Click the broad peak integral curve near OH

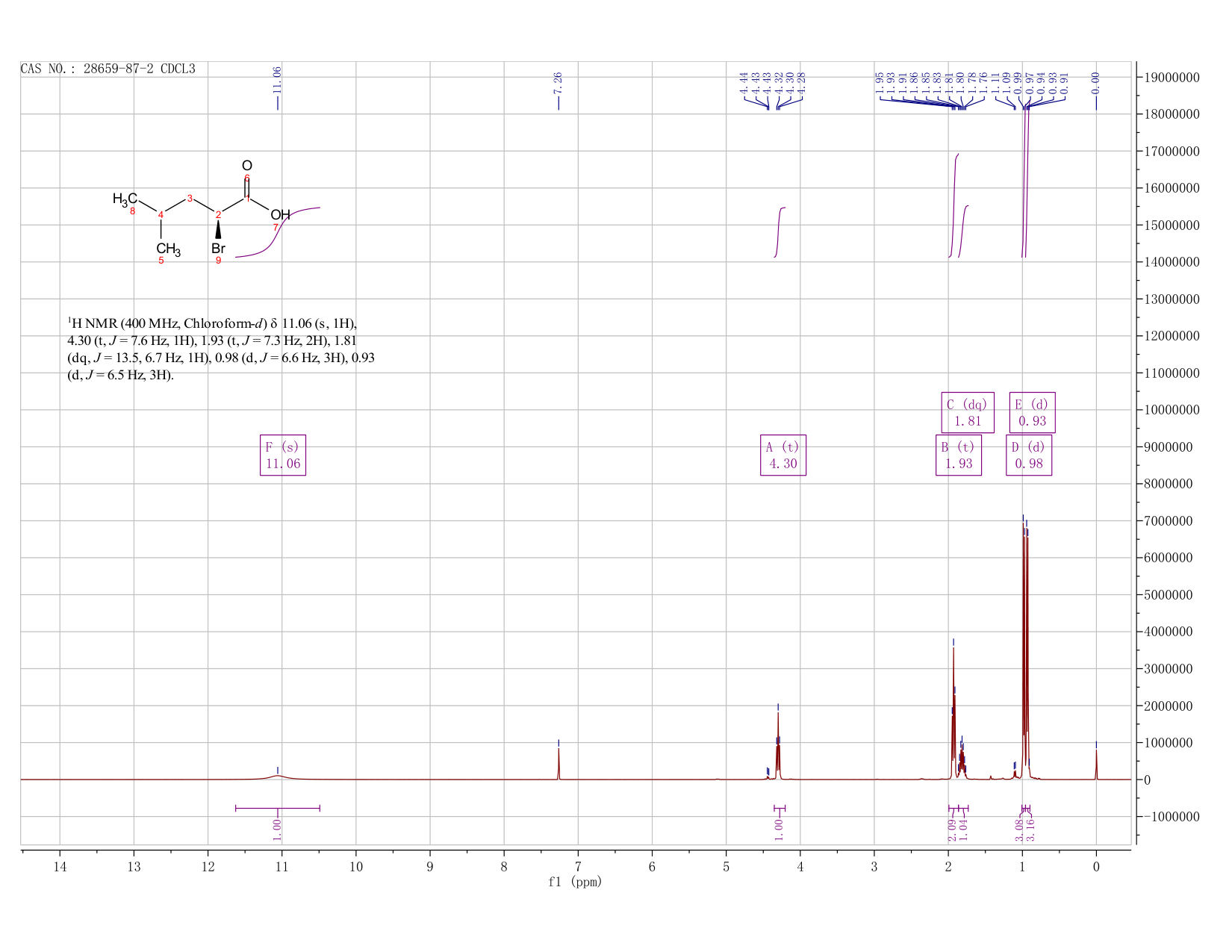tap(277, 232)
